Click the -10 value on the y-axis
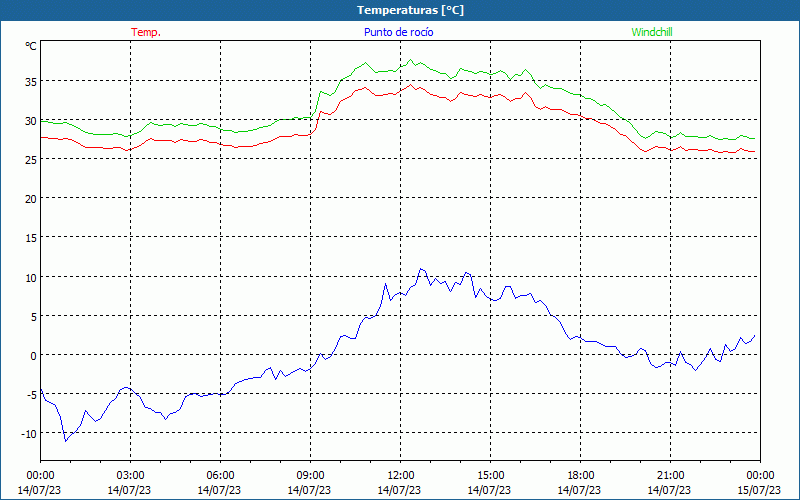Screen dimensions: 800x500 pyautogui.click(x=29, y=434)
